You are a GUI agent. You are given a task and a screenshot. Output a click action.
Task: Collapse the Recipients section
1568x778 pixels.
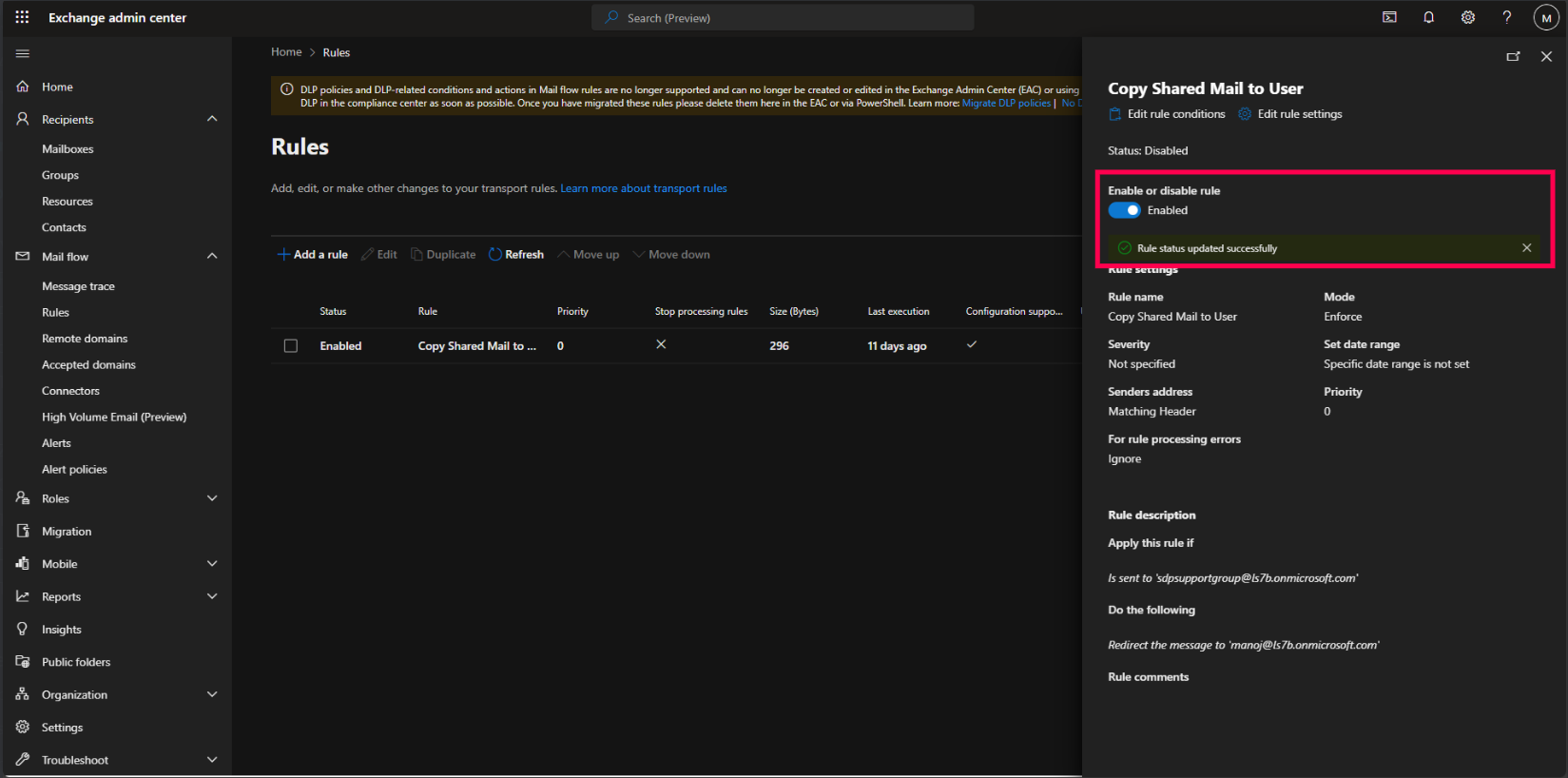[x=212, y=119]
